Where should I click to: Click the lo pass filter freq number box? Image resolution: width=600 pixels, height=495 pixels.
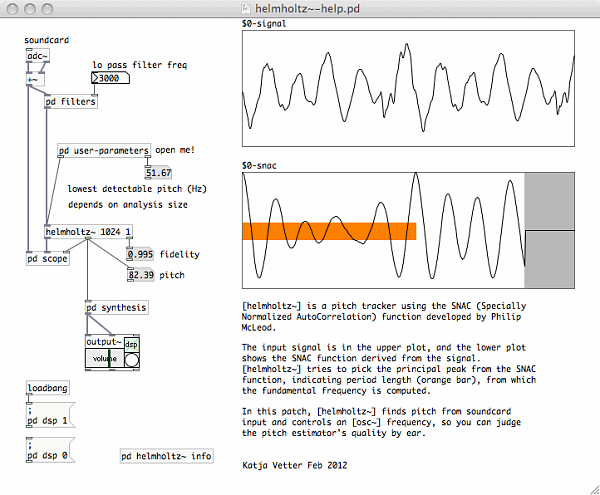pyautogui.click(x=110, y=78)
